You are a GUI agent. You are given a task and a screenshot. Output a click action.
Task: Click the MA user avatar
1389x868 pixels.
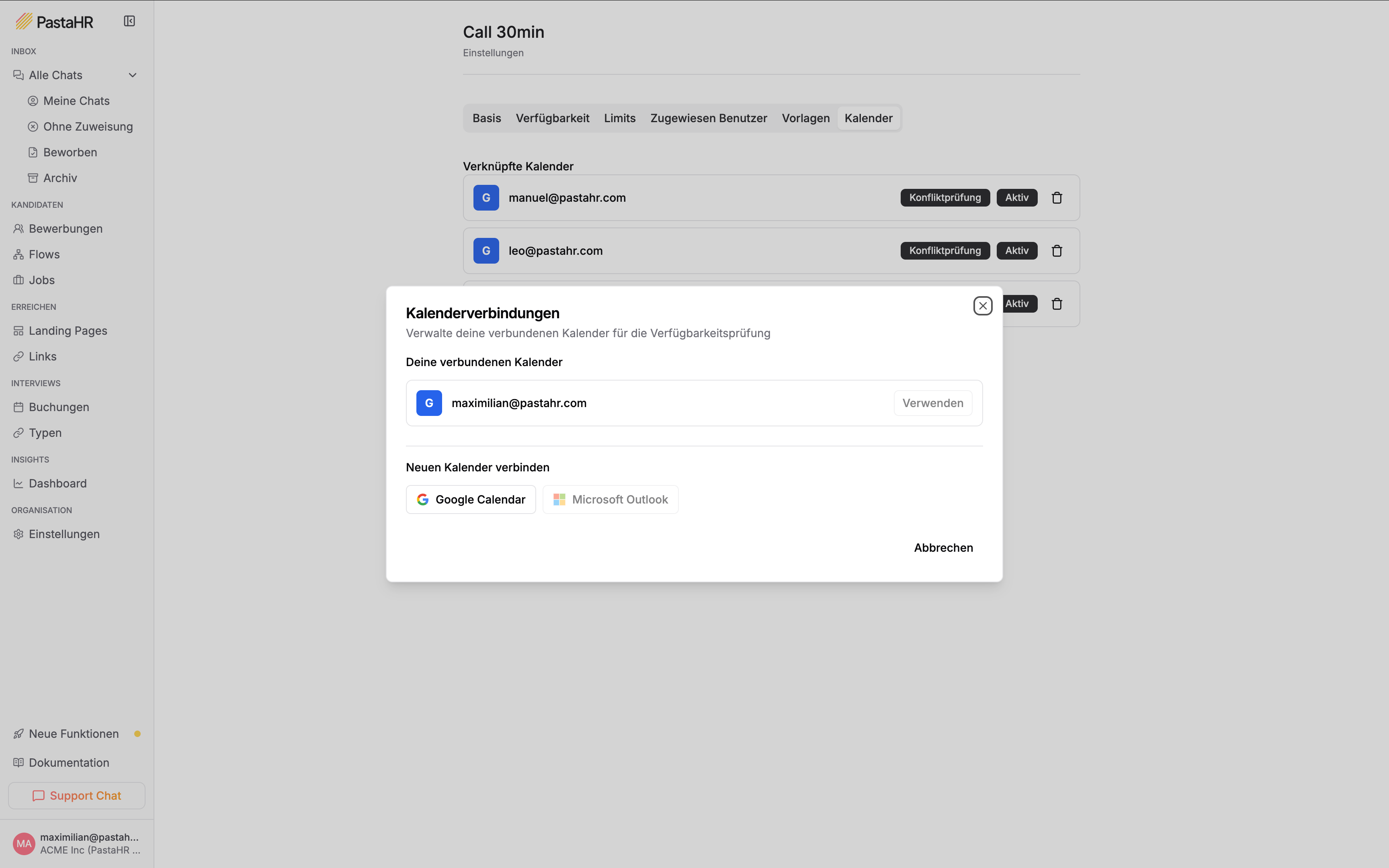coord(24,843)
